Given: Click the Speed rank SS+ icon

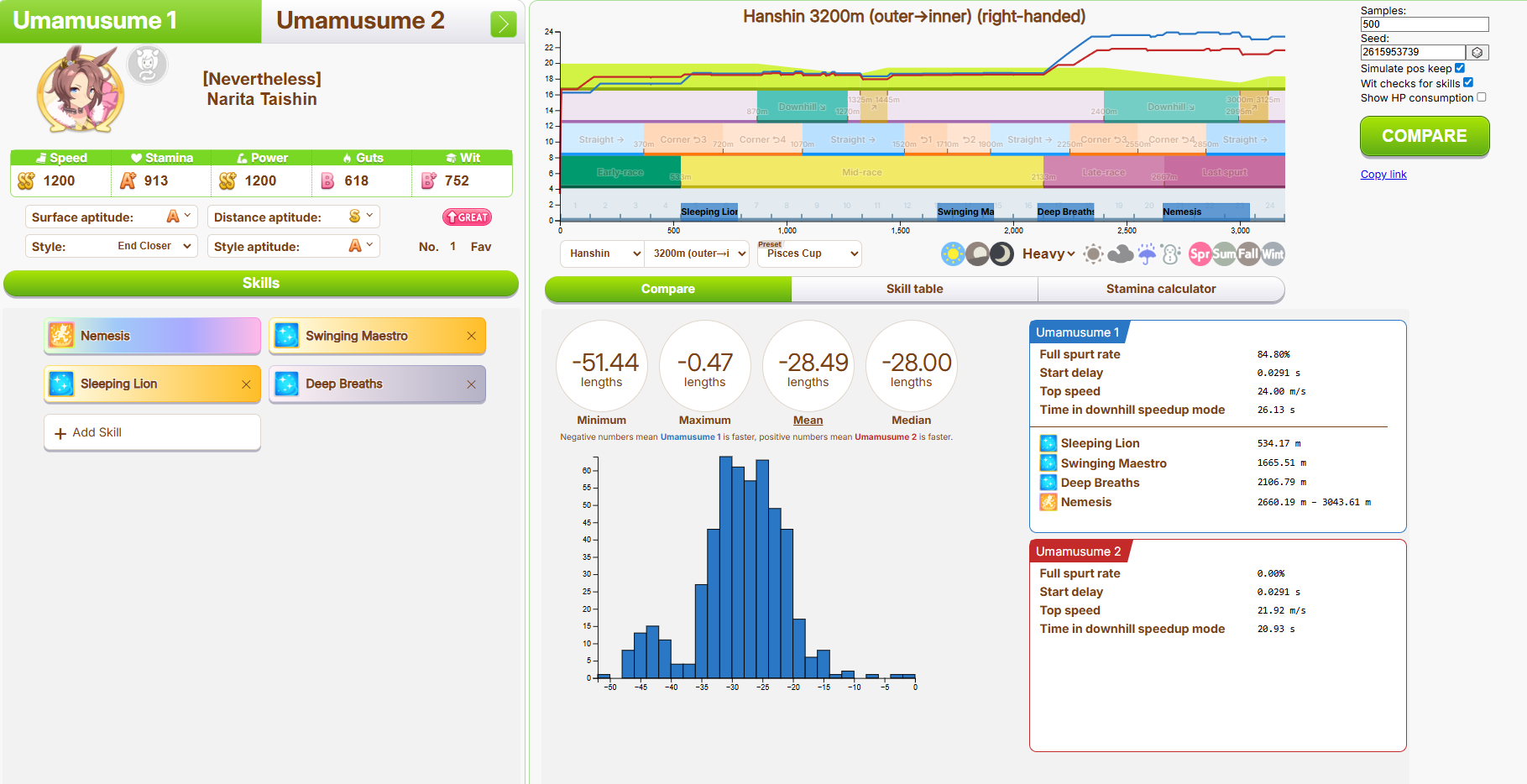Looking at the screenshot, I should click(x=26, y=180).
